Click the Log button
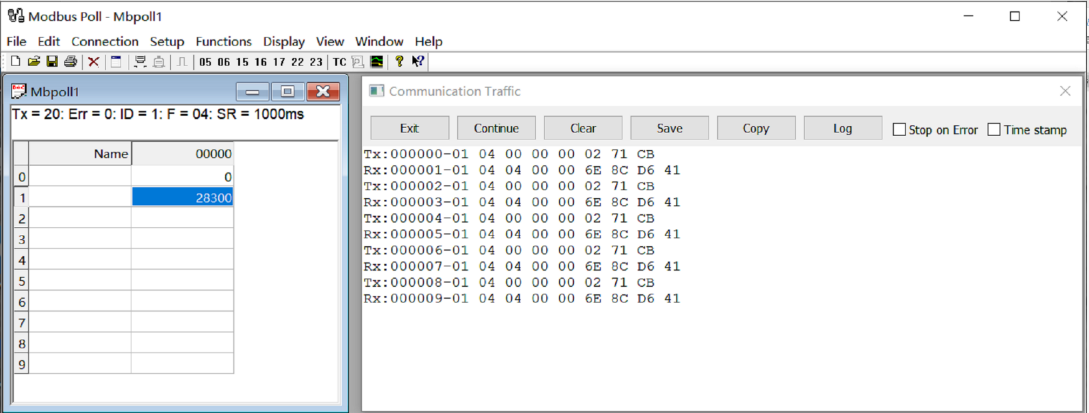The width and height of the screenshot is (1089, 413). coord(842,128)
